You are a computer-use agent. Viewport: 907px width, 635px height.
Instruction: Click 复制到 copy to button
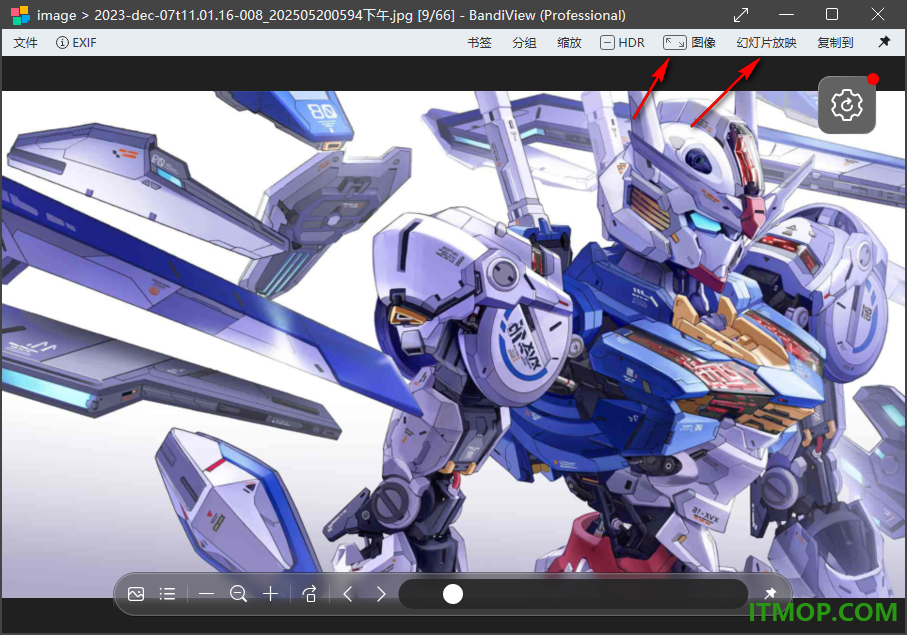pos(835,43)
